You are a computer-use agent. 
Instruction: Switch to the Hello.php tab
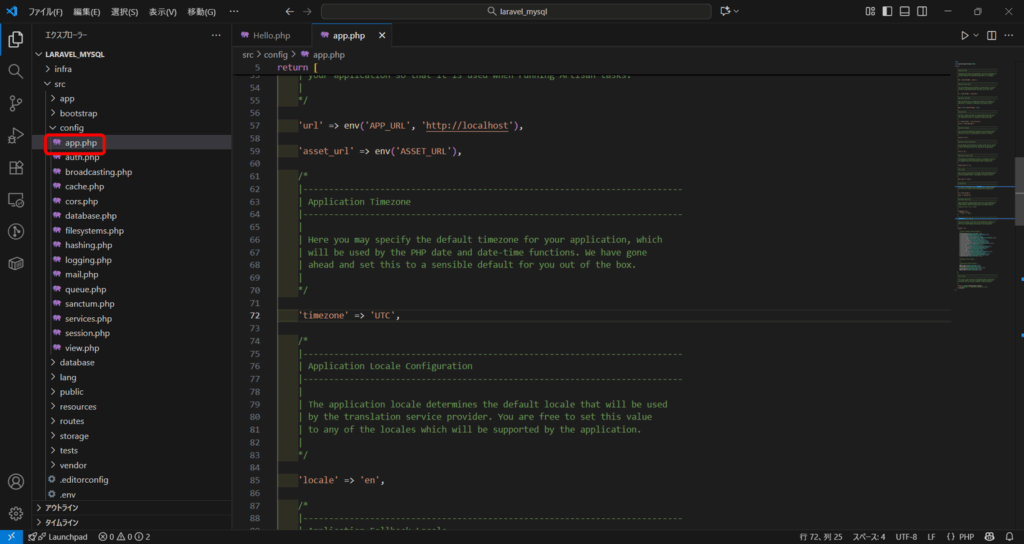click(x=270, y=35)
